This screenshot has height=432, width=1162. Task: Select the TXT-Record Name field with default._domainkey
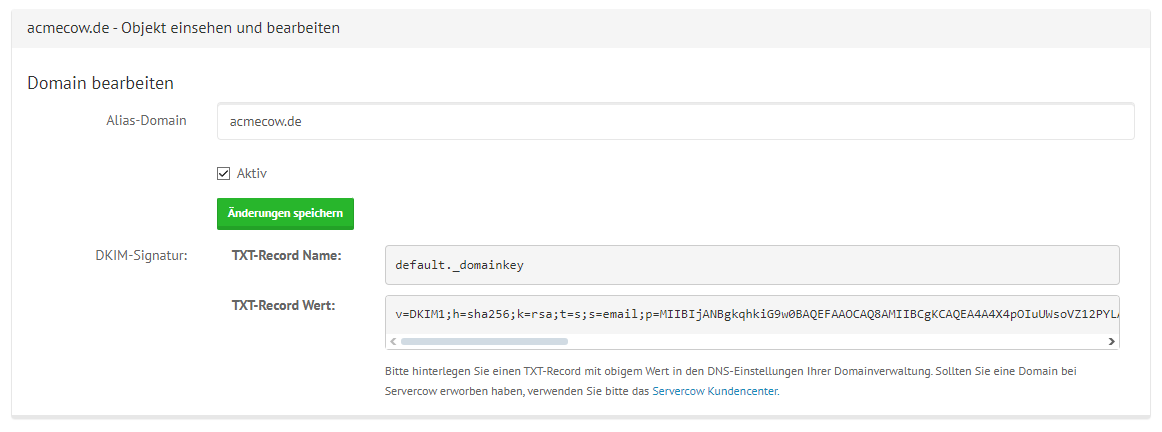tap(751, 265)
